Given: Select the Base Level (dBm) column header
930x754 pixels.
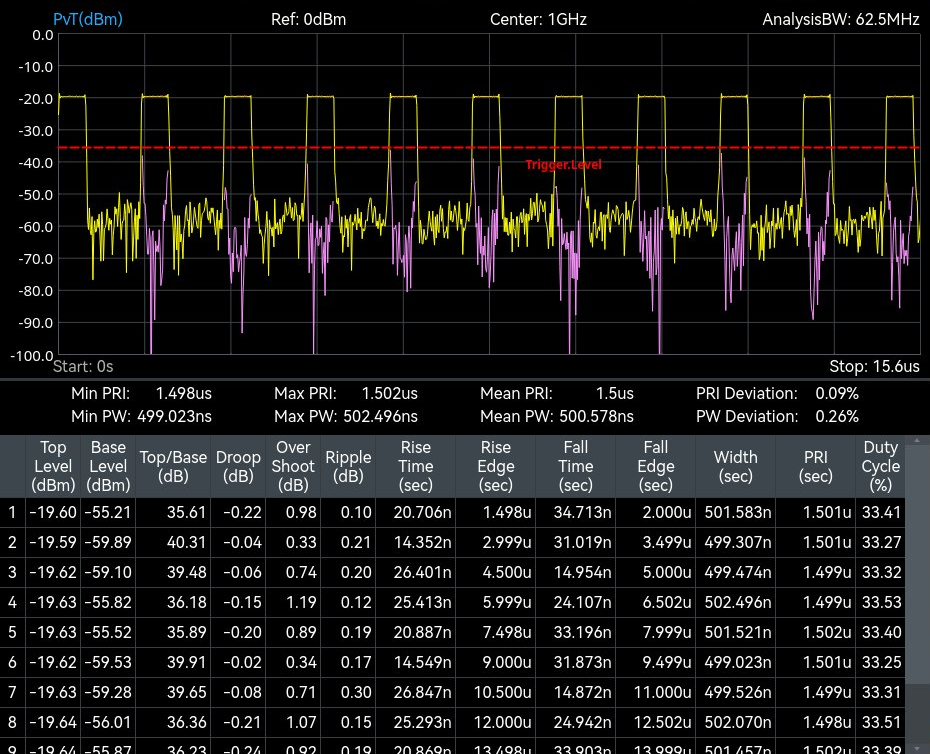Looking at the screenshot, I should pos(108,466).
